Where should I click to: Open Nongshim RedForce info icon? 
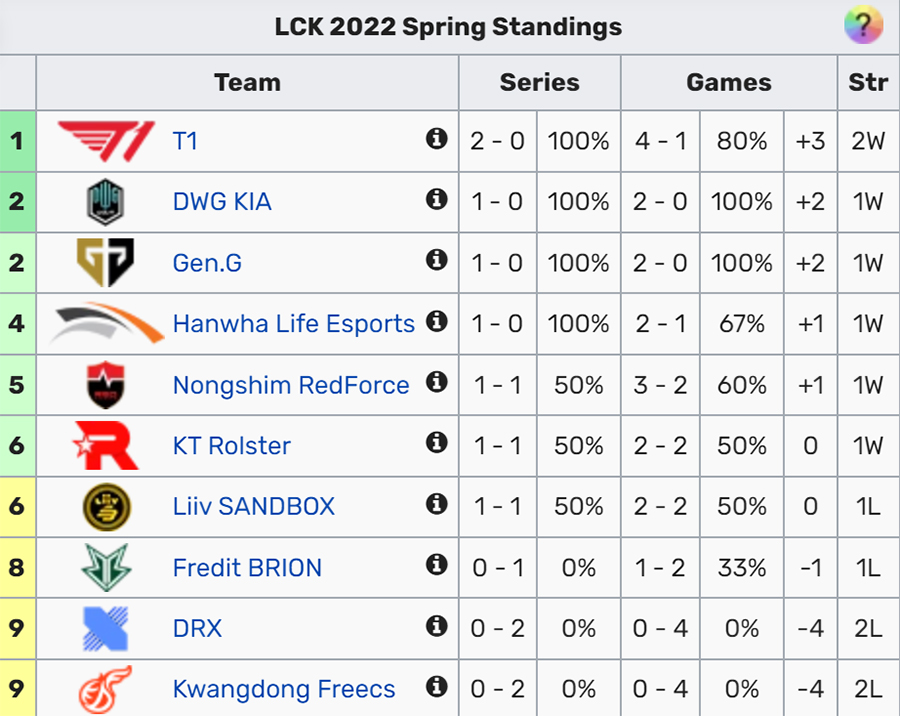pos(437,382)
